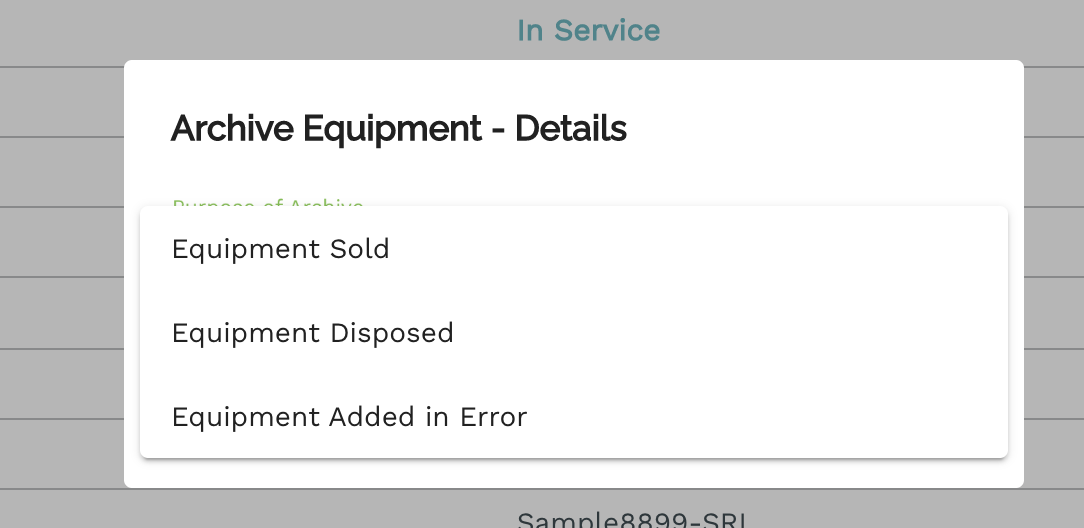Click blank dialog area right of the title
The image size is (1084, 528).
point(820,129)
